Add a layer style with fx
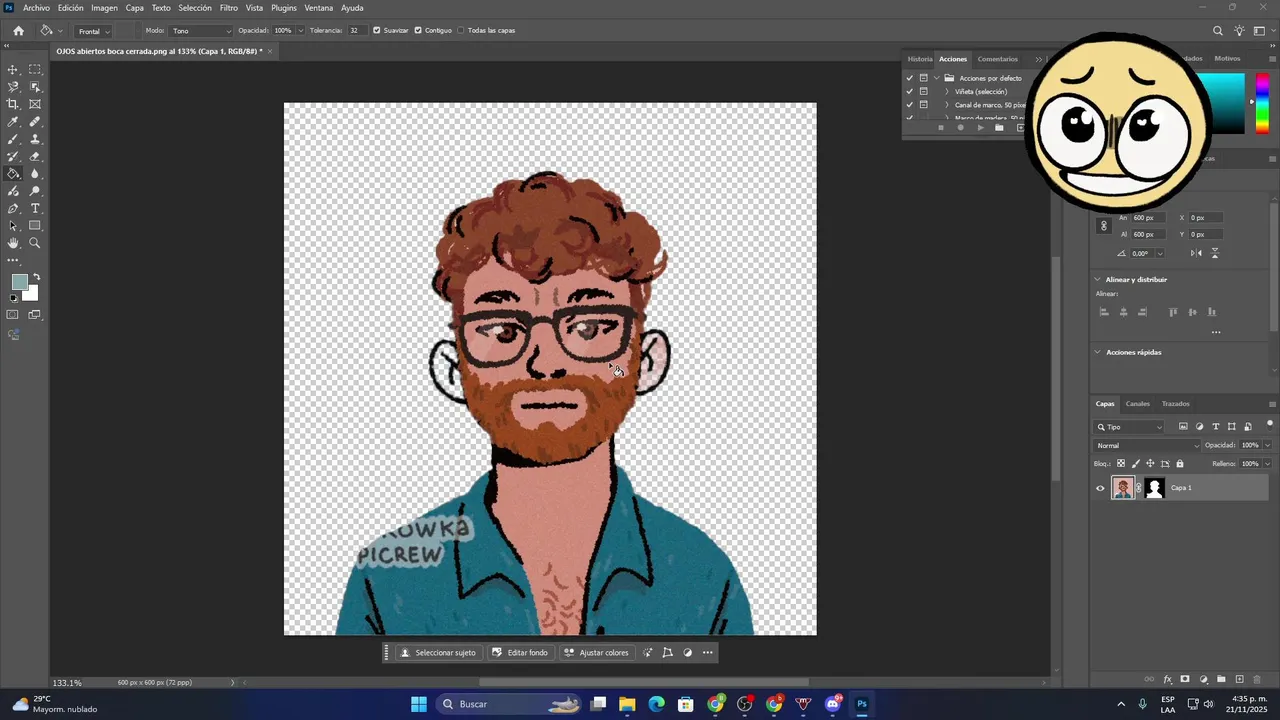Image resolution: width=1280 pixels, height=720 pixels. point(1167,679)
